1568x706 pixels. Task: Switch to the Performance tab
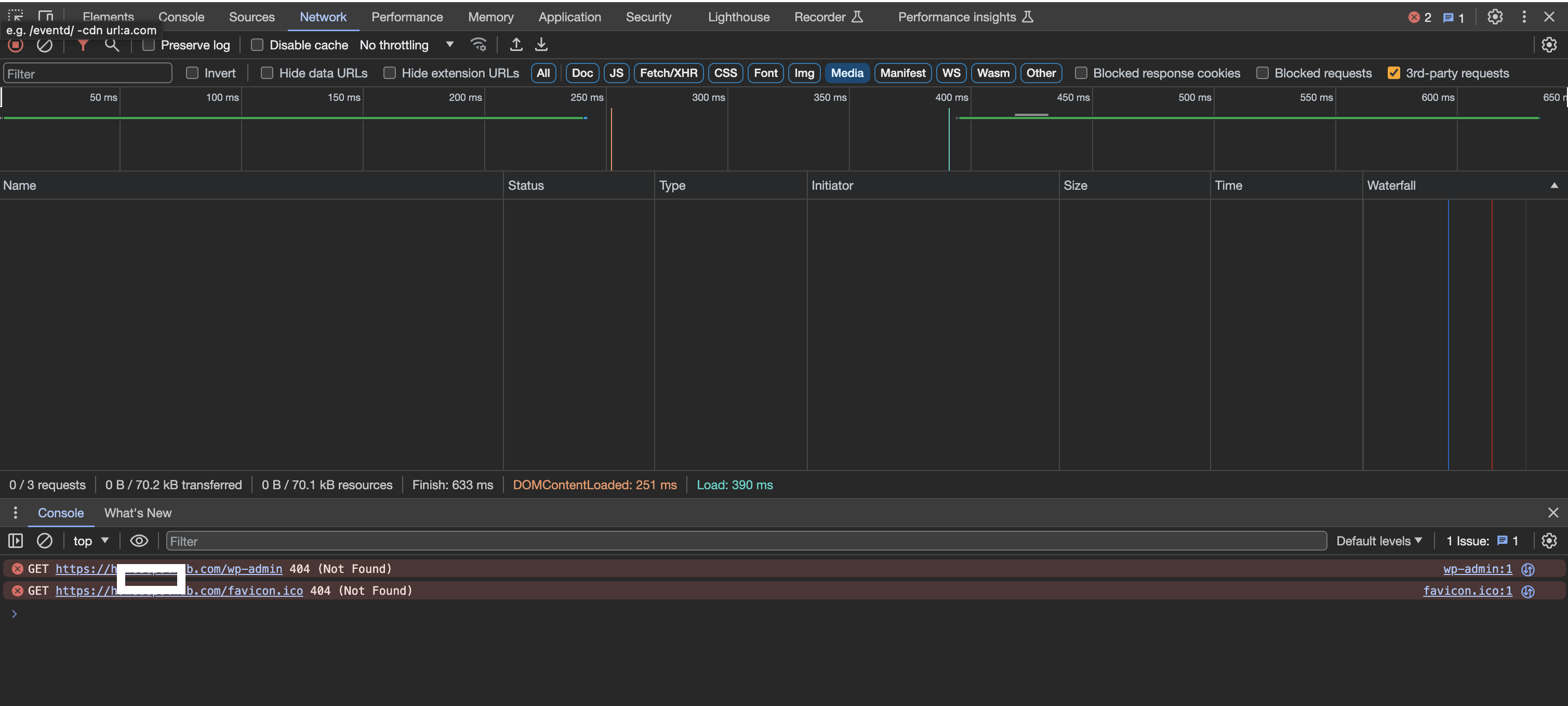point(407,17)
